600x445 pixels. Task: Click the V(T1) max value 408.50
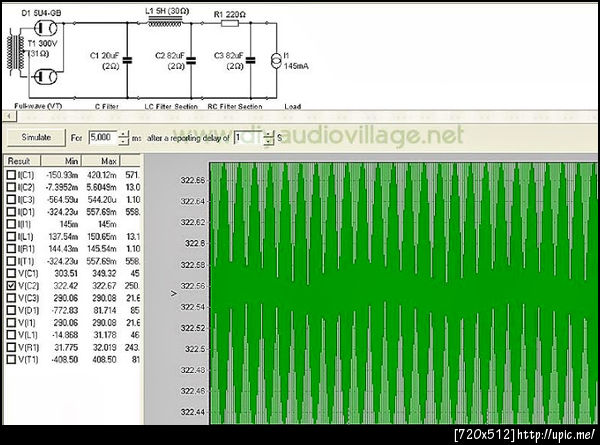[x=104, y=360]
